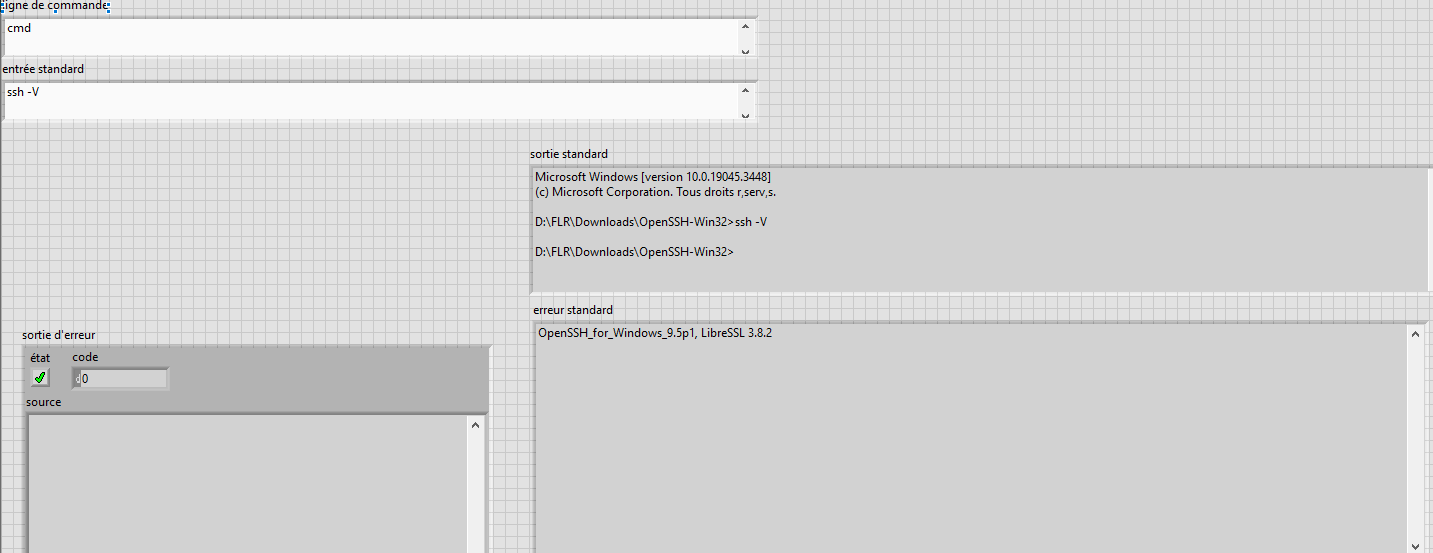Select the 'ligne de commande' label
This screenshot has height=553, width=1433.
pos(55,6)
